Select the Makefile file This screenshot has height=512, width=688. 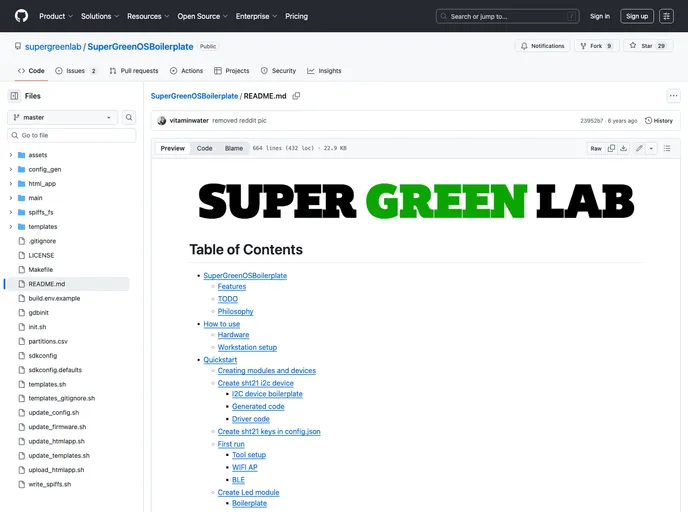pos(41,269)
